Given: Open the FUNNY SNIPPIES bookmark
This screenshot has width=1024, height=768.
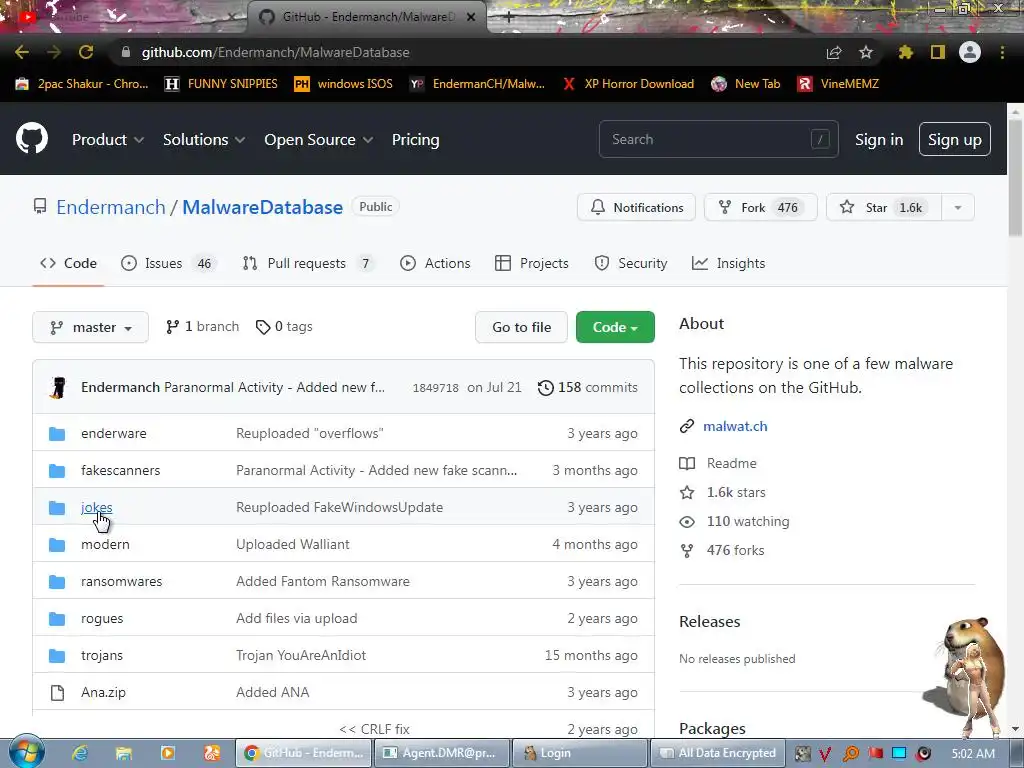Looking at the screenshot, I should [222, 84].
